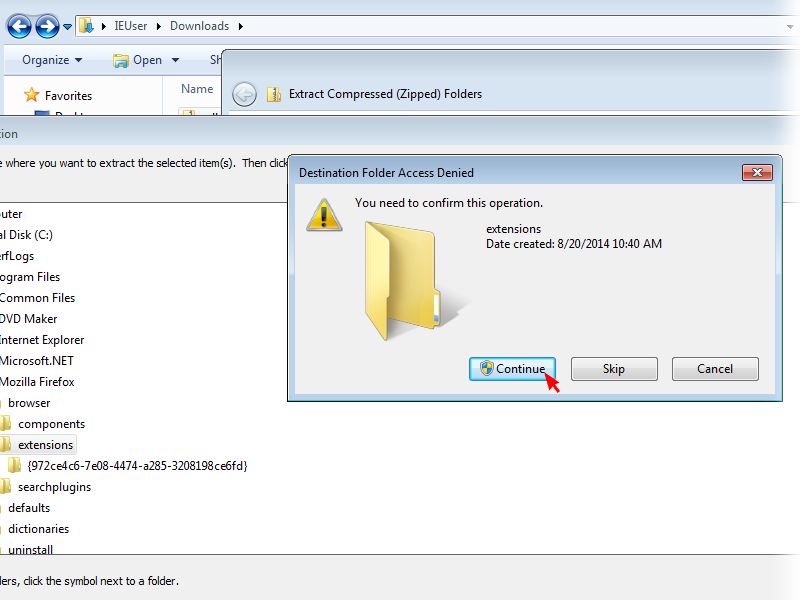
Task: Go forward with the blue forward arrow
Action: tap(47, 26)
